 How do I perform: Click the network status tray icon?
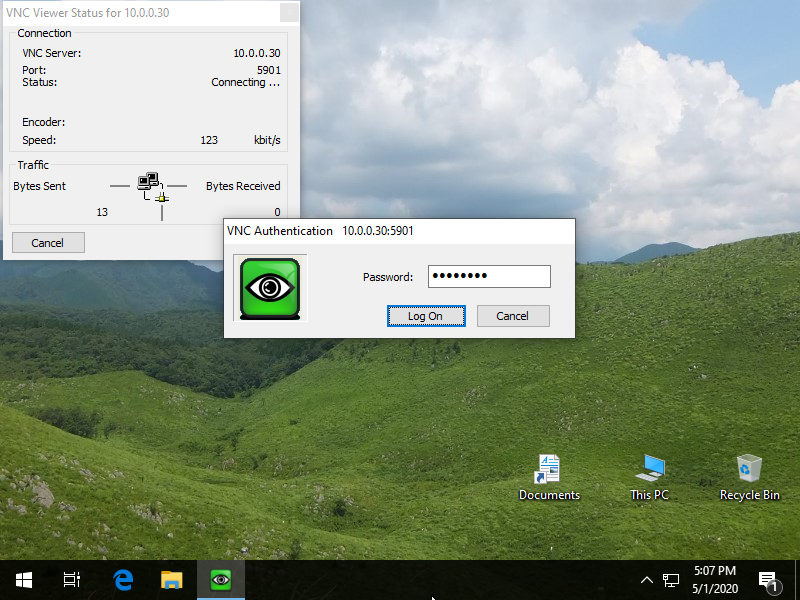click(671, 580)
